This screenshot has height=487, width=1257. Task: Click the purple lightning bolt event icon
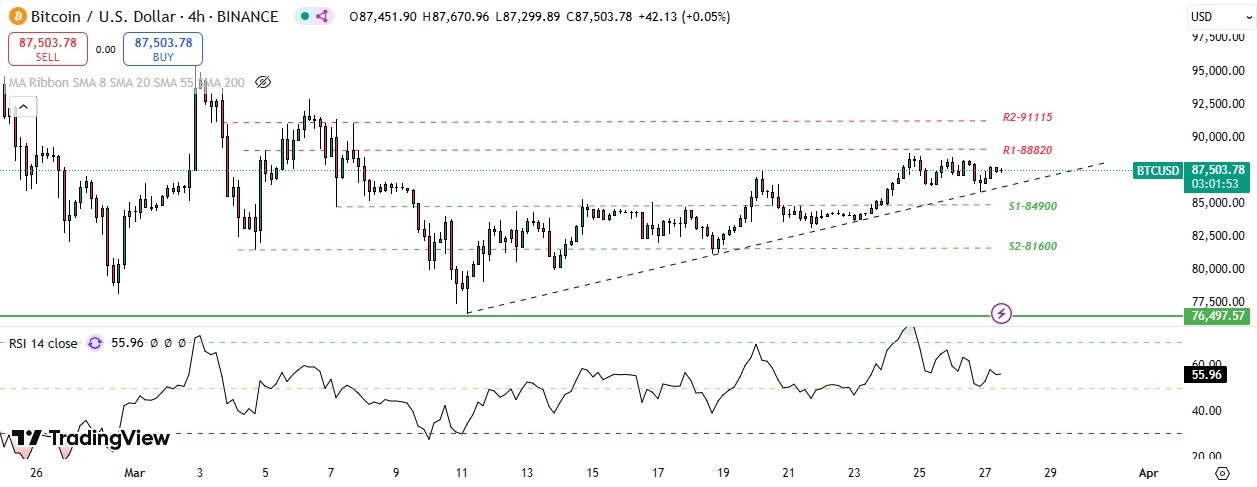pos(1002,313)
